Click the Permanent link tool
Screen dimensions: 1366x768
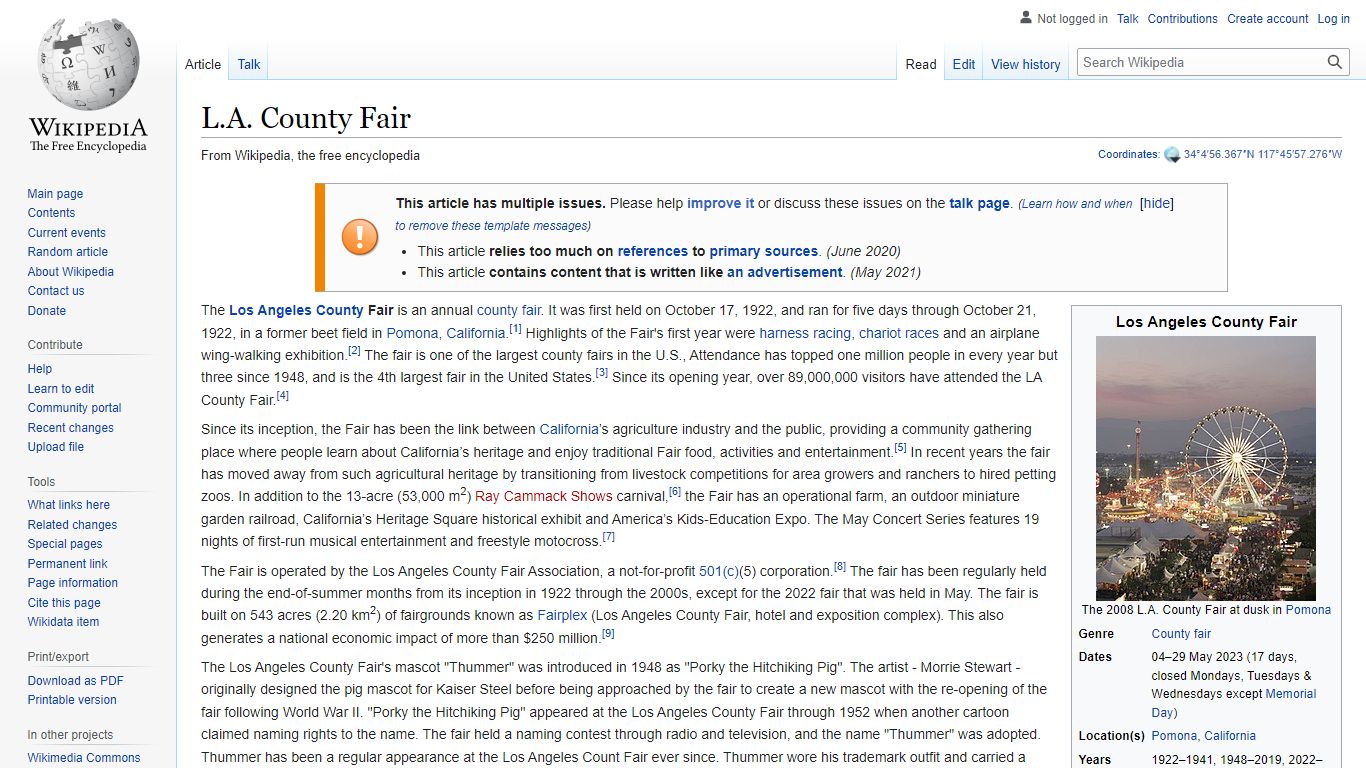point(67,564)
